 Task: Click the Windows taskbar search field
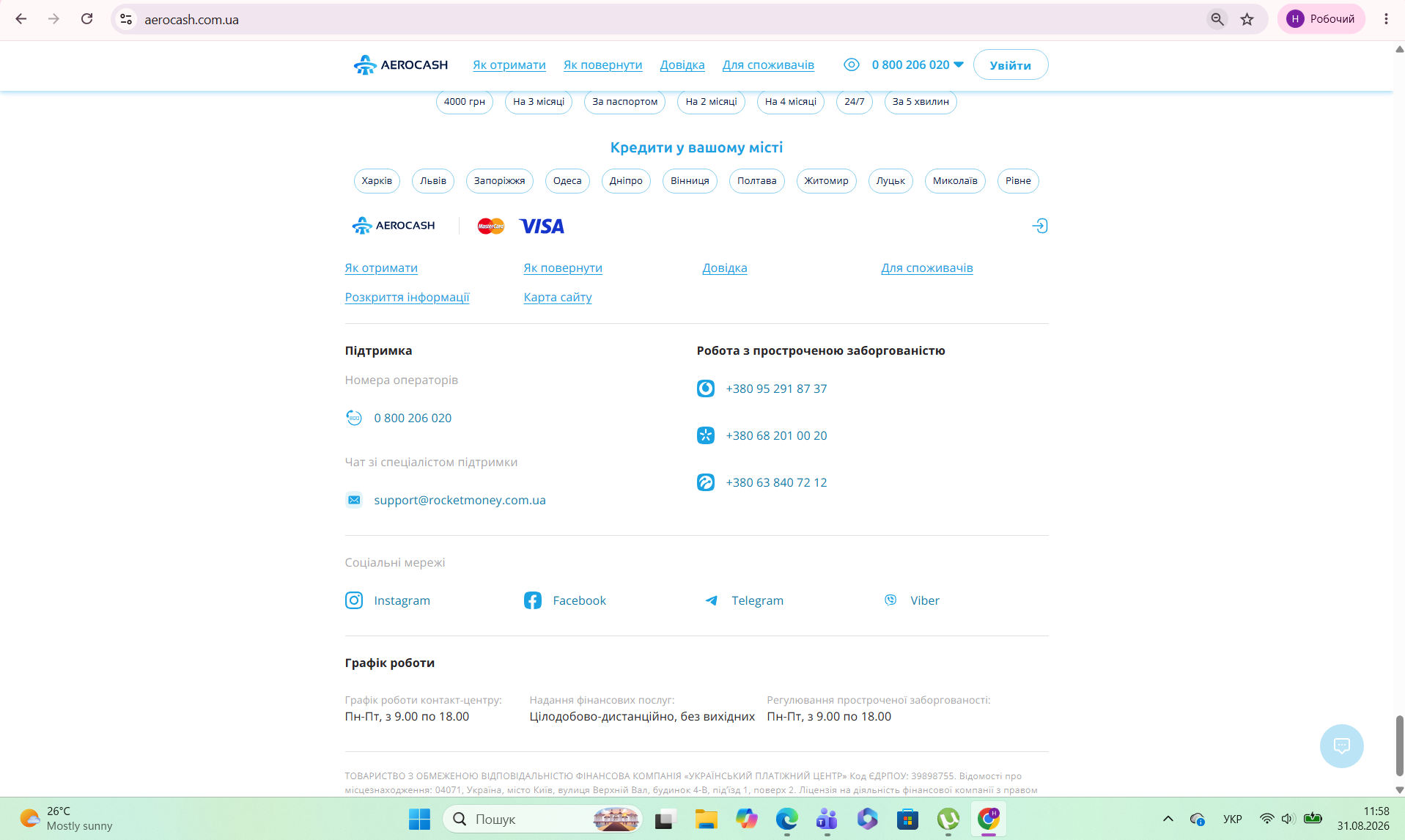coord(542,819)
